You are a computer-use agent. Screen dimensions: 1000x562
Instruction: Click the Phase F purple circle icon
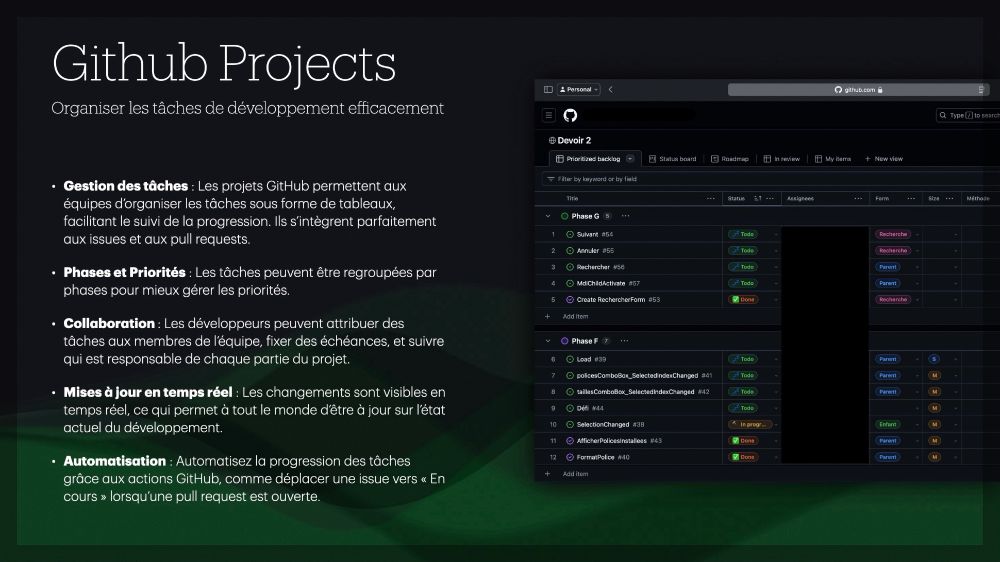pyautogui.click(x=564, y=341)
